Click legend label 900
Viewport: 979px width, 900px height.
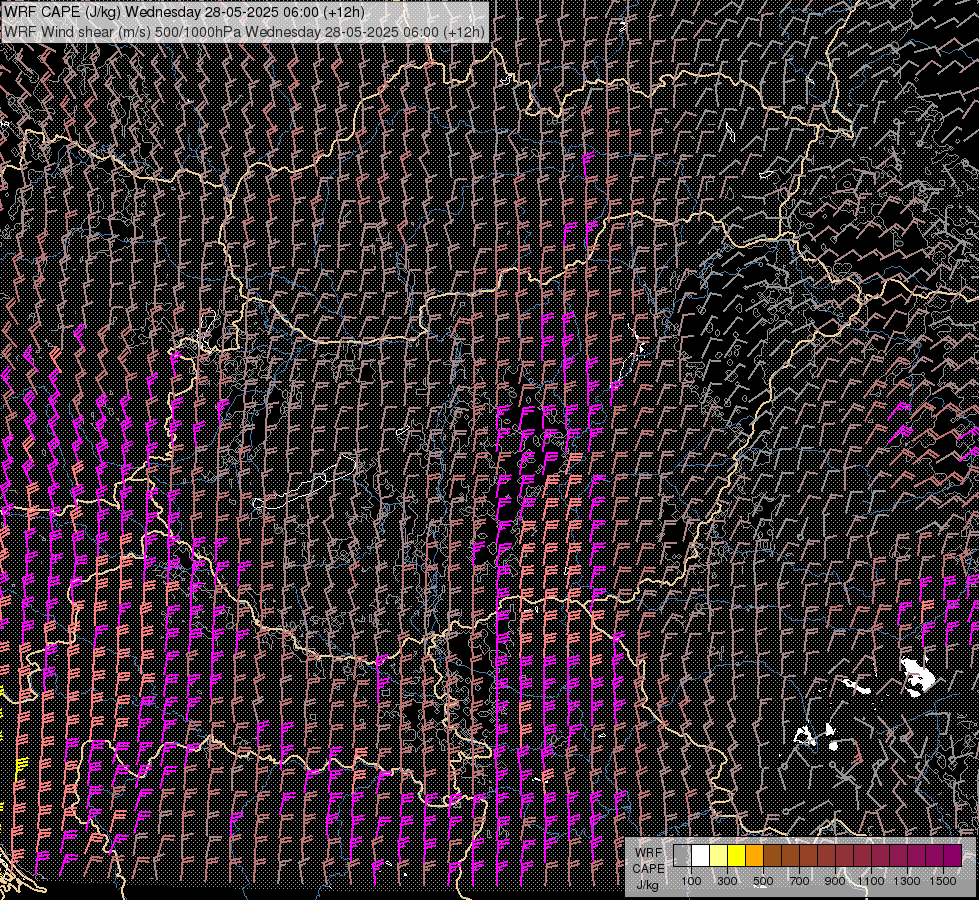[x=835, y=881]
